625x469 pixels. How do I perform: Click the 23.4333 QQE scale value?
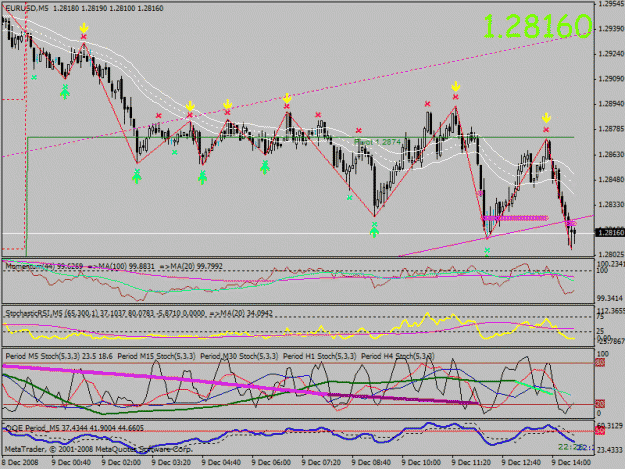(x=610, y=450)
